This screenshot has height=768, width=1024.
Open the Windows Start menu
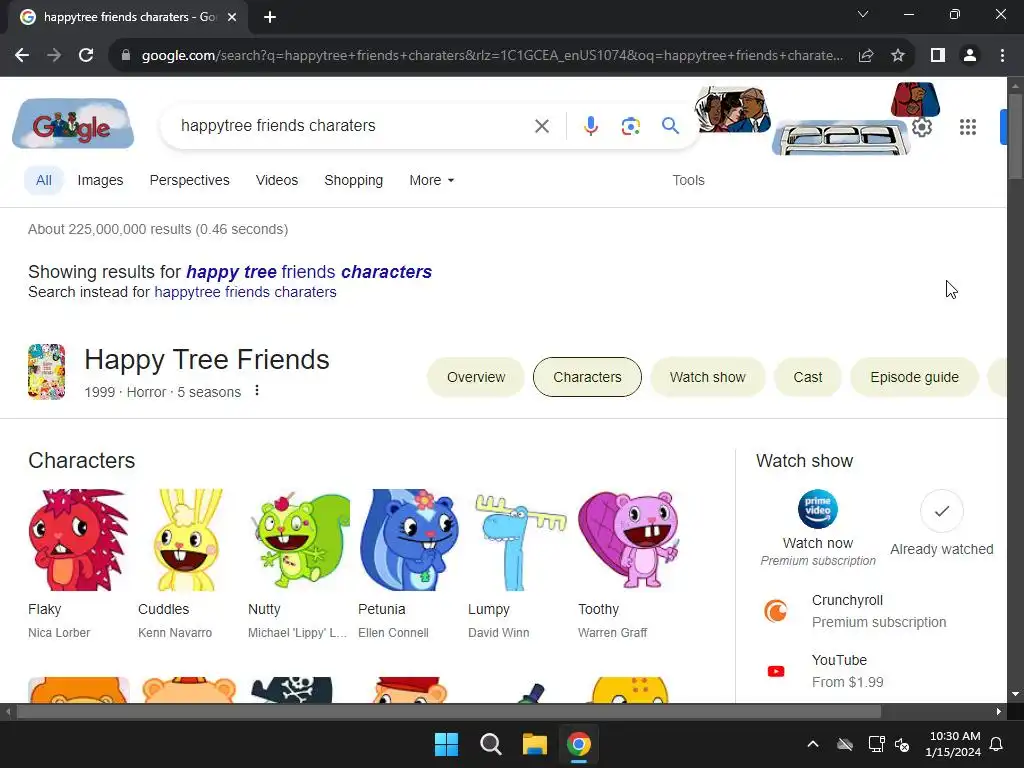point(447,744)
